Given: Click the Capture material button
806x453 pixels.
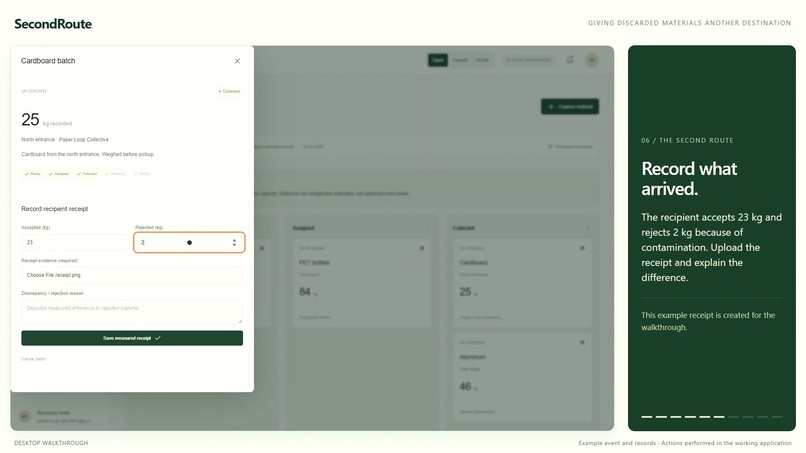Looking at the screenshot, I should point(570,106).
